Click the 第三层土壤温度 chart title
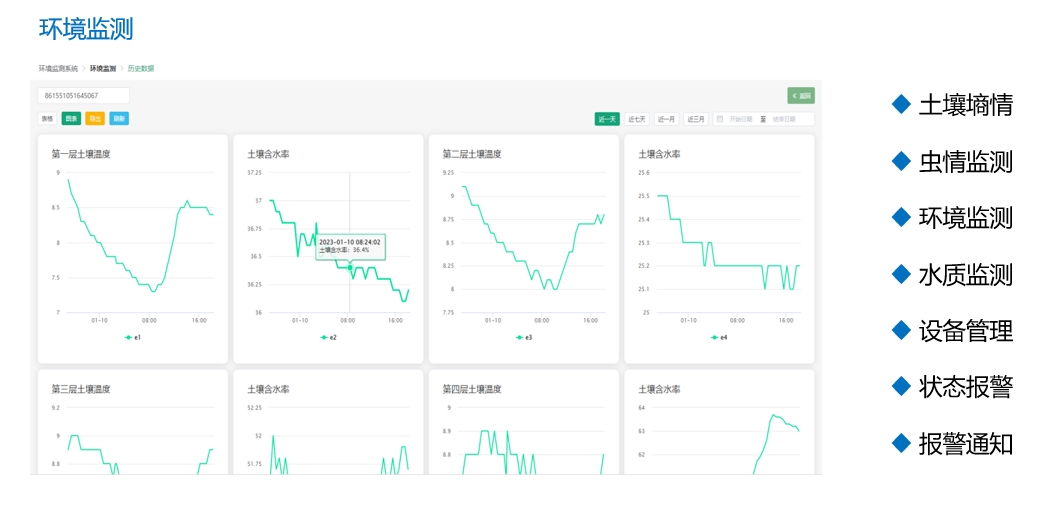 (x=81, y=389)
